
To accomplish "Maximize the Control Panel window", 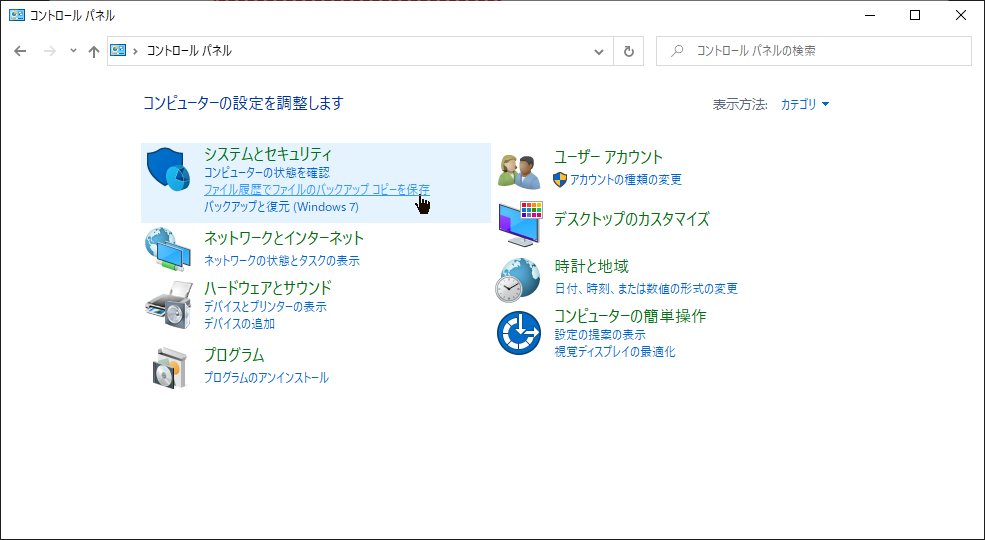I will click(915, 16).
